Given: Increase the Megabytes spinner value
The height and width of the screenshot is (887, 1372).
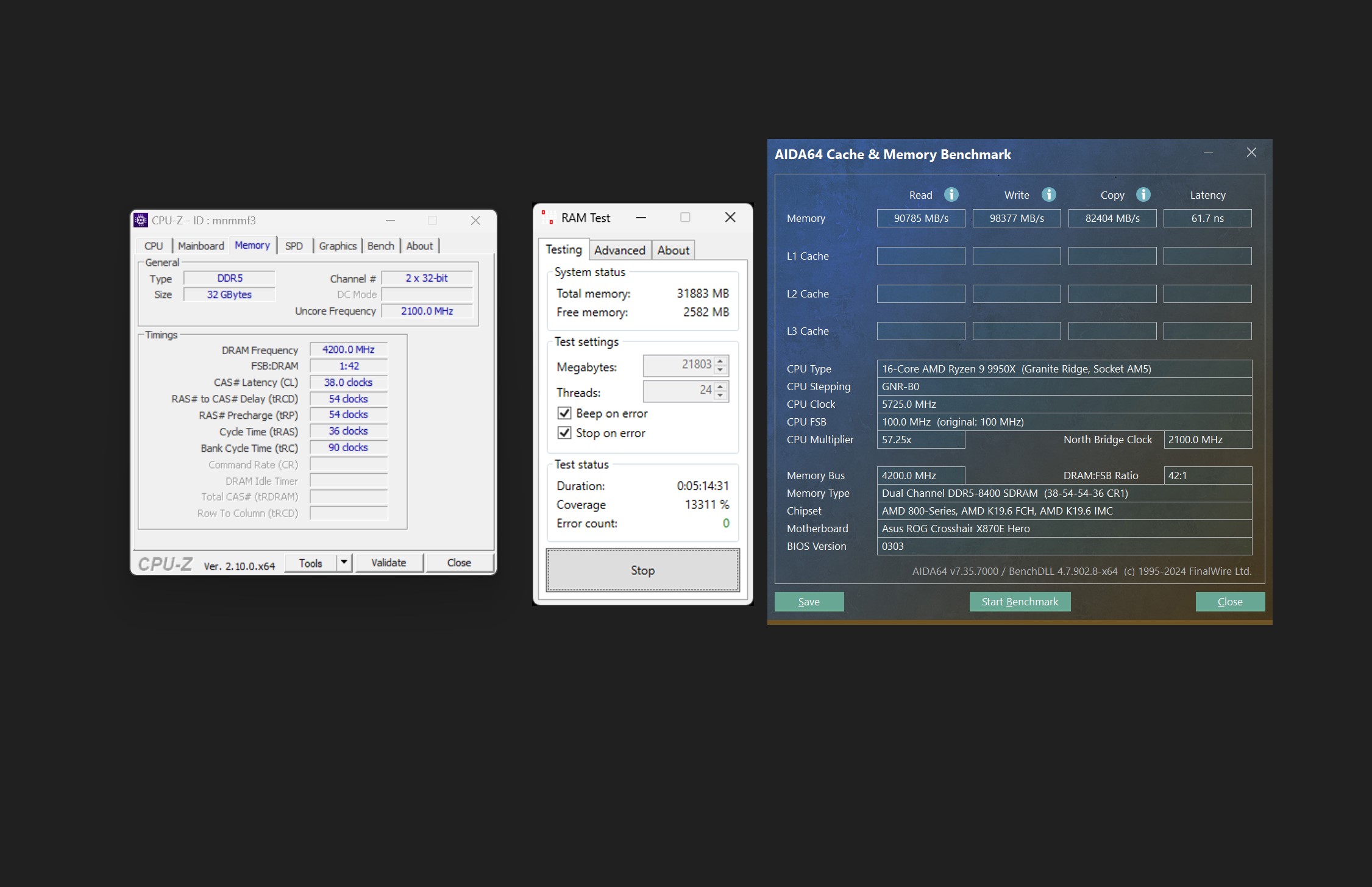Looking at the screenshot, I should click(x=720, y=360).
